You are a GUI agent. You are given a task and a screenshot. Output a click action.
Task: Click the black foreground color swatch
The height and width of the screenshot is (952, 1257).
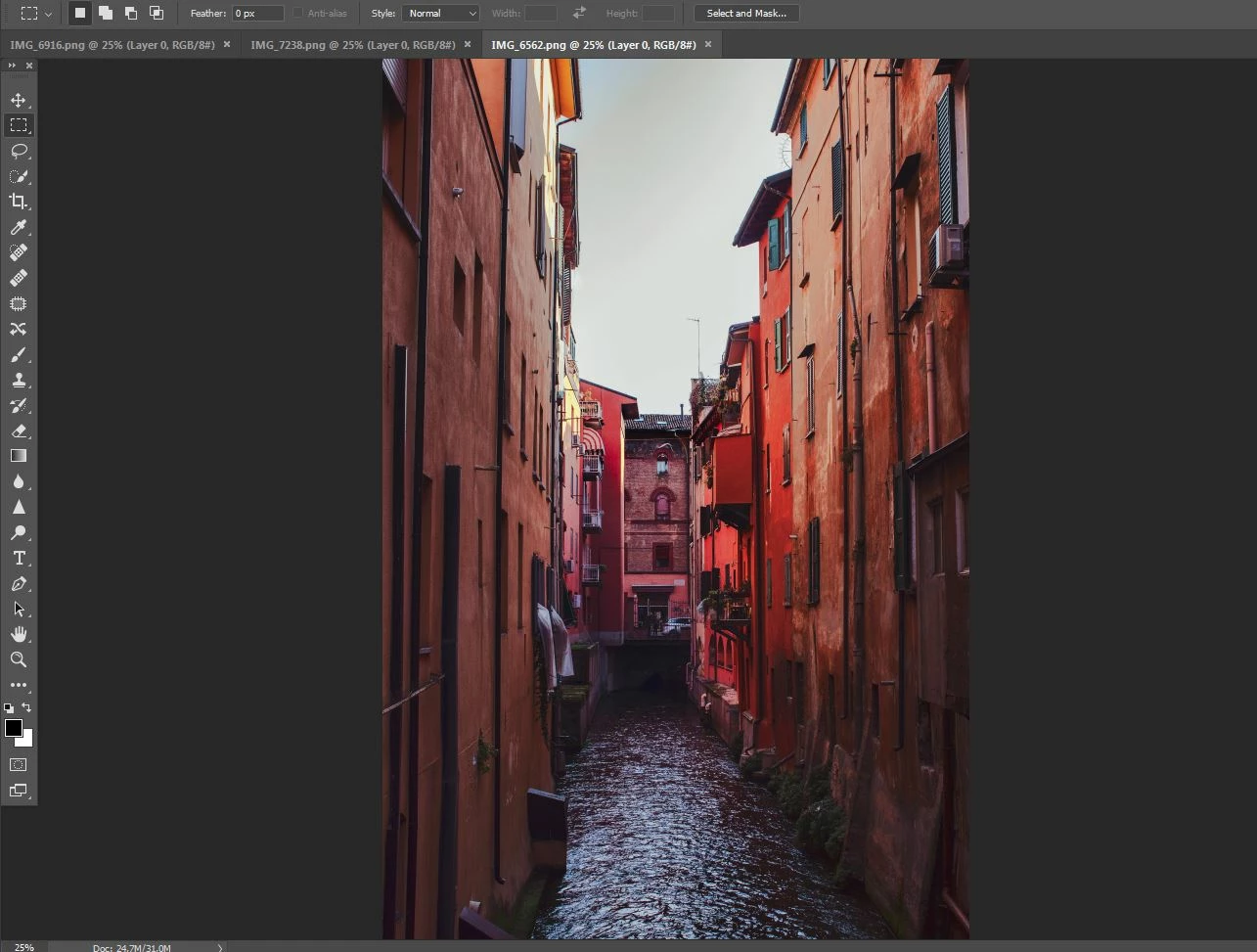[x=13, y=727]
